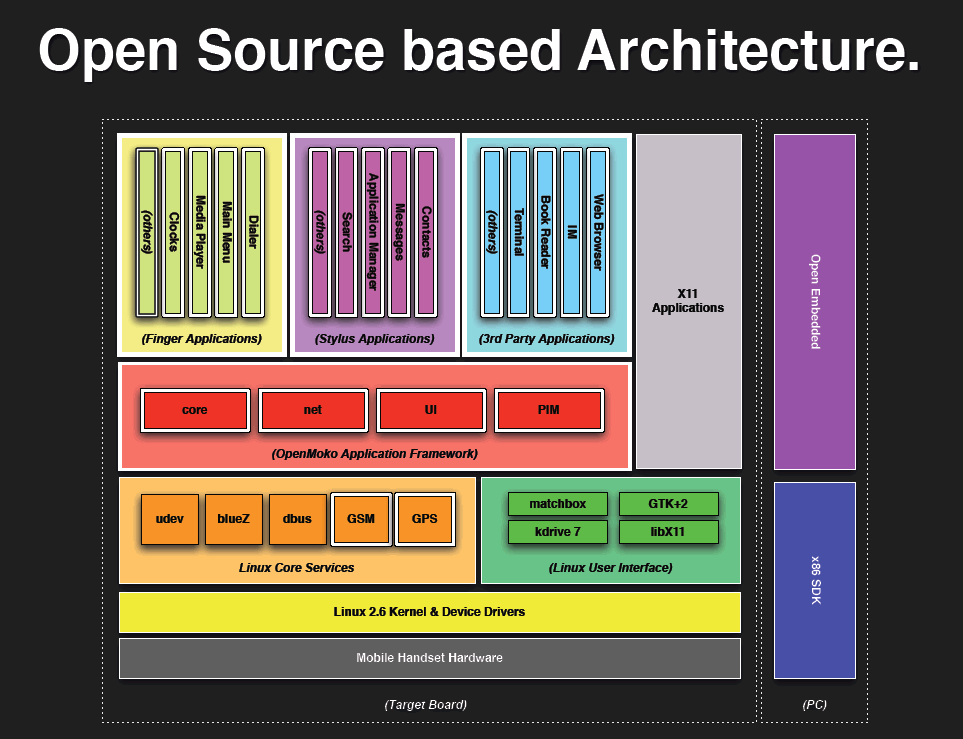
Task: Select the Web Browser vertical bar
Action: point(598,232)
